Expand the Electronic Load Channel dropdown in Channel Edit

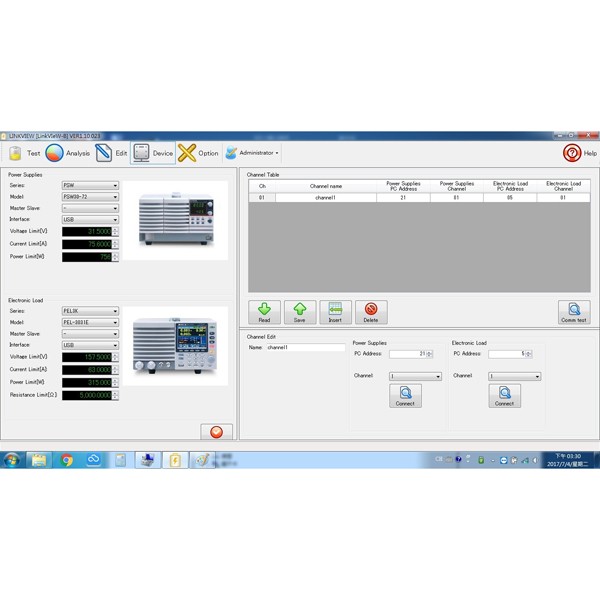tap(515, 377)
